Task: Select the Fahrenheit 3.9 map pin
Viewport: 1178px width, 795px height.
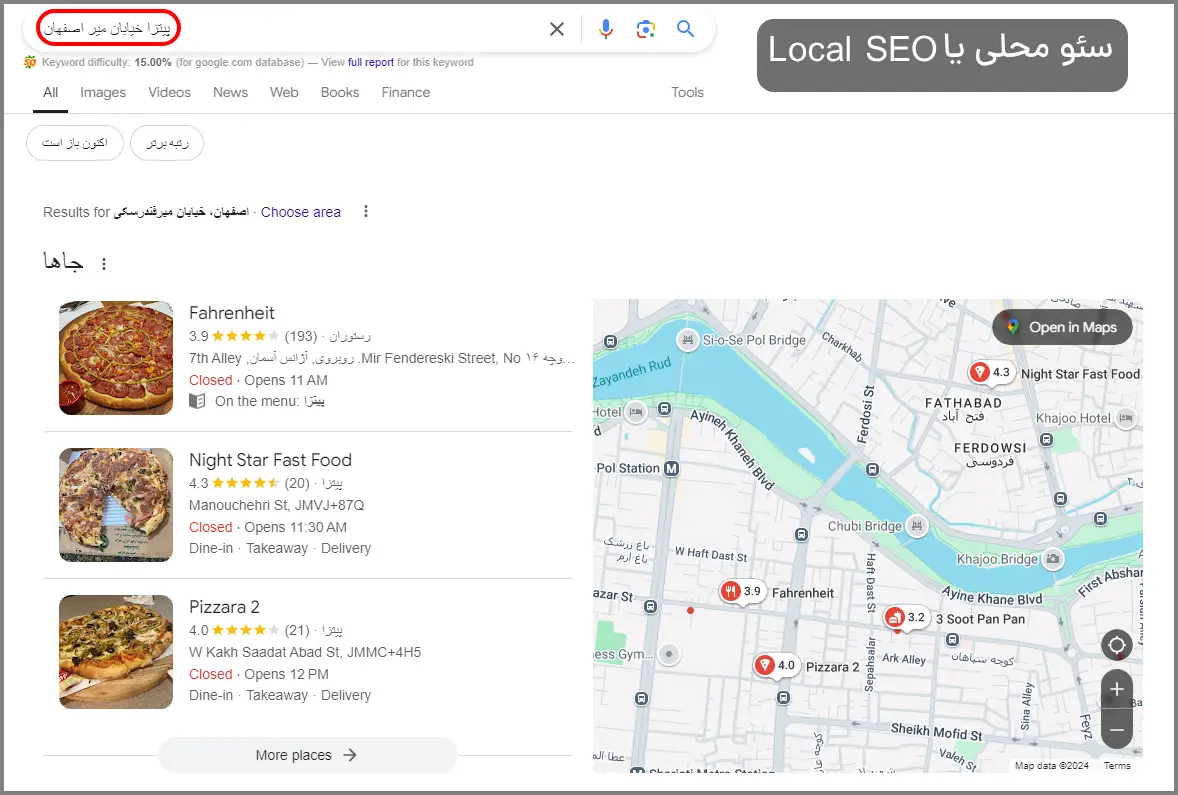Action: pos(742,592)
